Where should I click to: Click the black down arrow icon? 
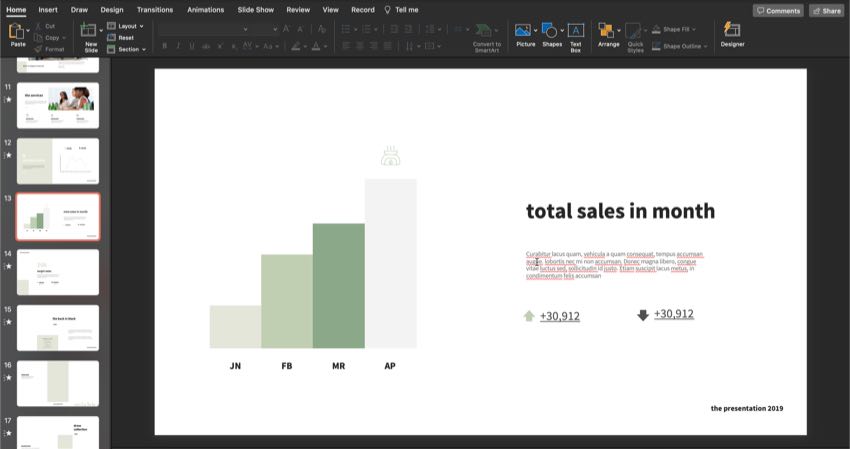(x=643, y=315)
